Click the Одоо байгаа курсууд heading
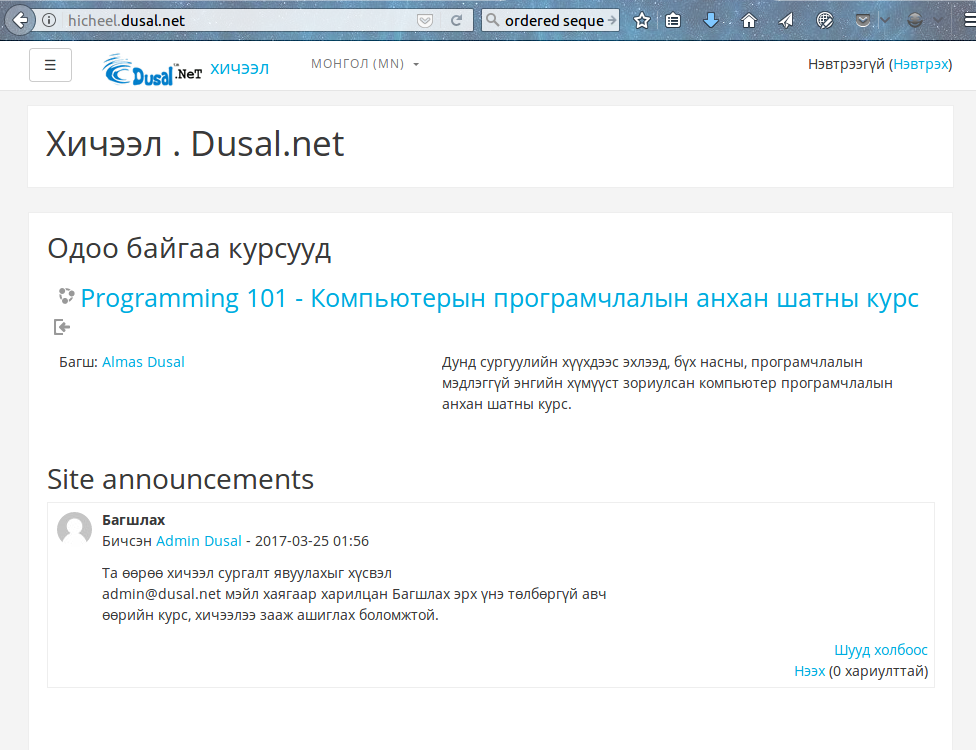This screenshot has width=976, height=750. (189, 248)
